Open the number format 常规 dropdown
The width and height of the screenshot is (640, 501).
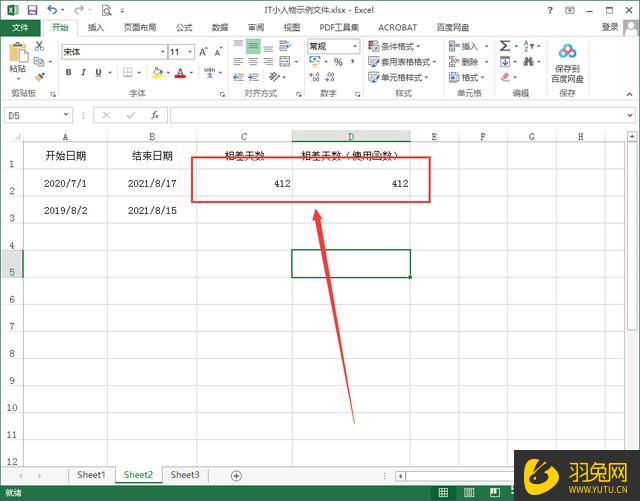pos(355,46)
